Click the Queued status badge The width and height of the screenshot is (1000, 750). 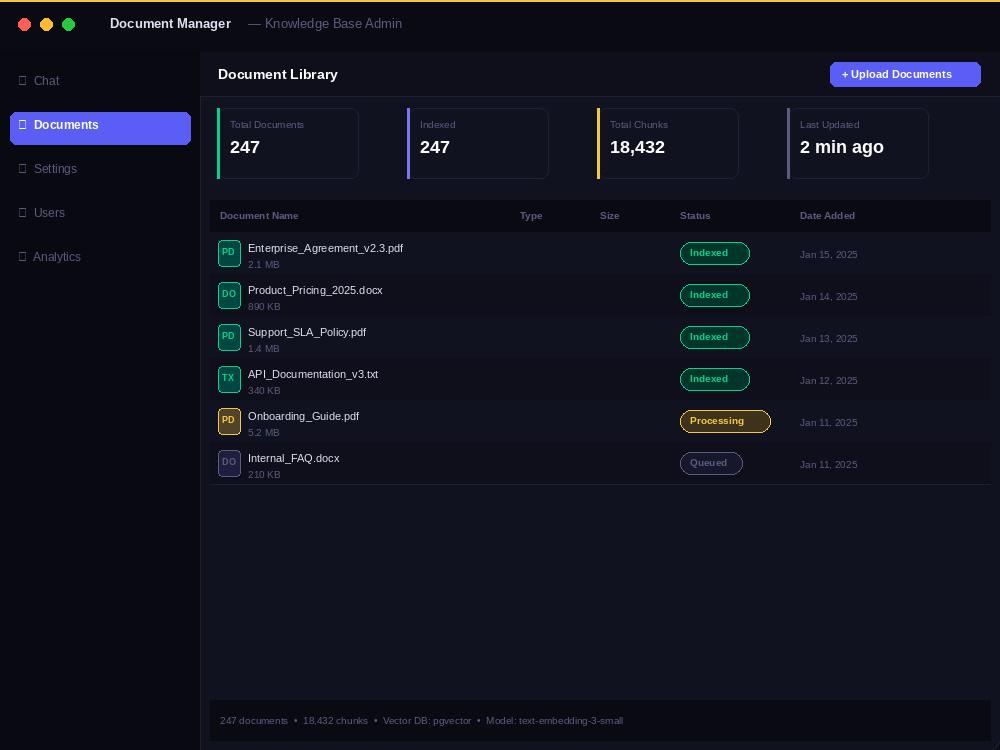click(x=711, y=464)
